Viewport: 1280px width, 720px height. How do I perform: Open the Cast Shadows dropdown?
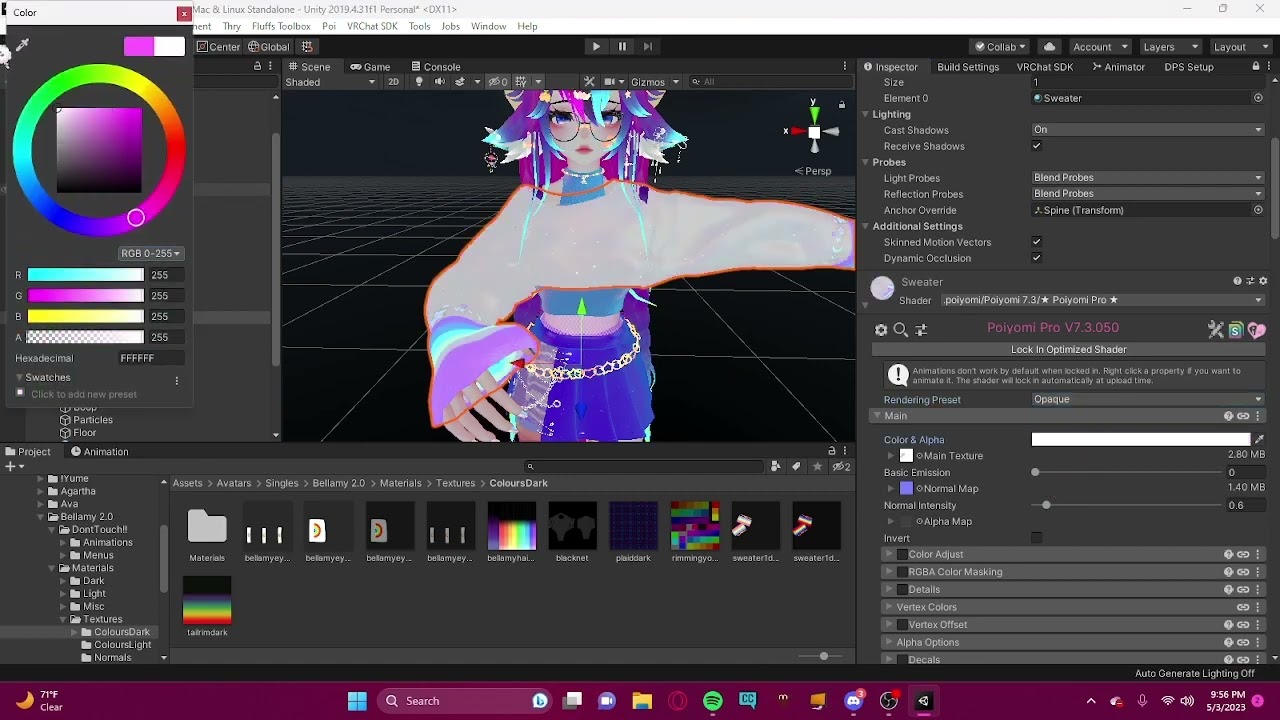pyautogui.click(x=1149, y=130)
